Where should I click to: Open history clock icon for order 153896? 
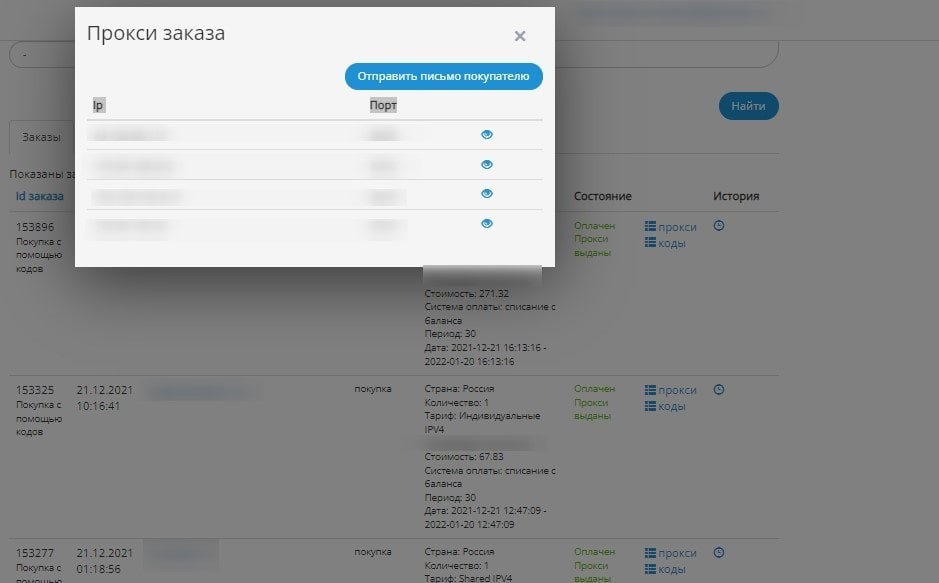pyautogui.click(x=719, y=226)
